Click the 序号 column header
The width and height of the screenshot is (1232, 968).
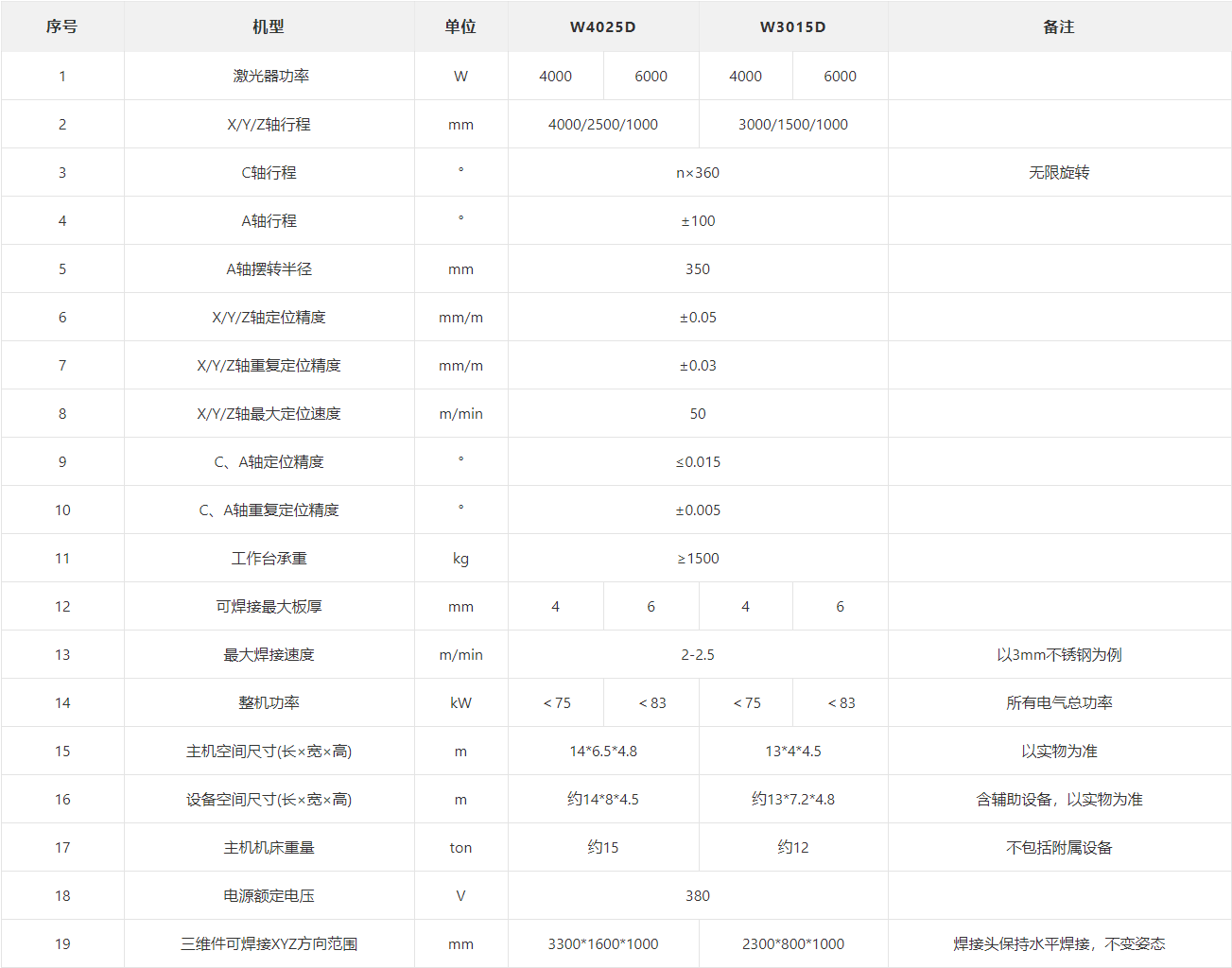point(62,26)
